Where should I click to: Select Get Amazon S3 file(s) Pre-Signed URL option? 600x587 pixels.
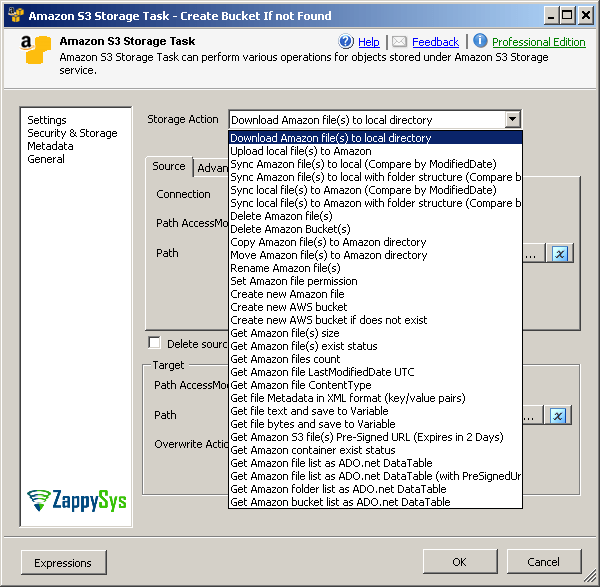point(375,437)
